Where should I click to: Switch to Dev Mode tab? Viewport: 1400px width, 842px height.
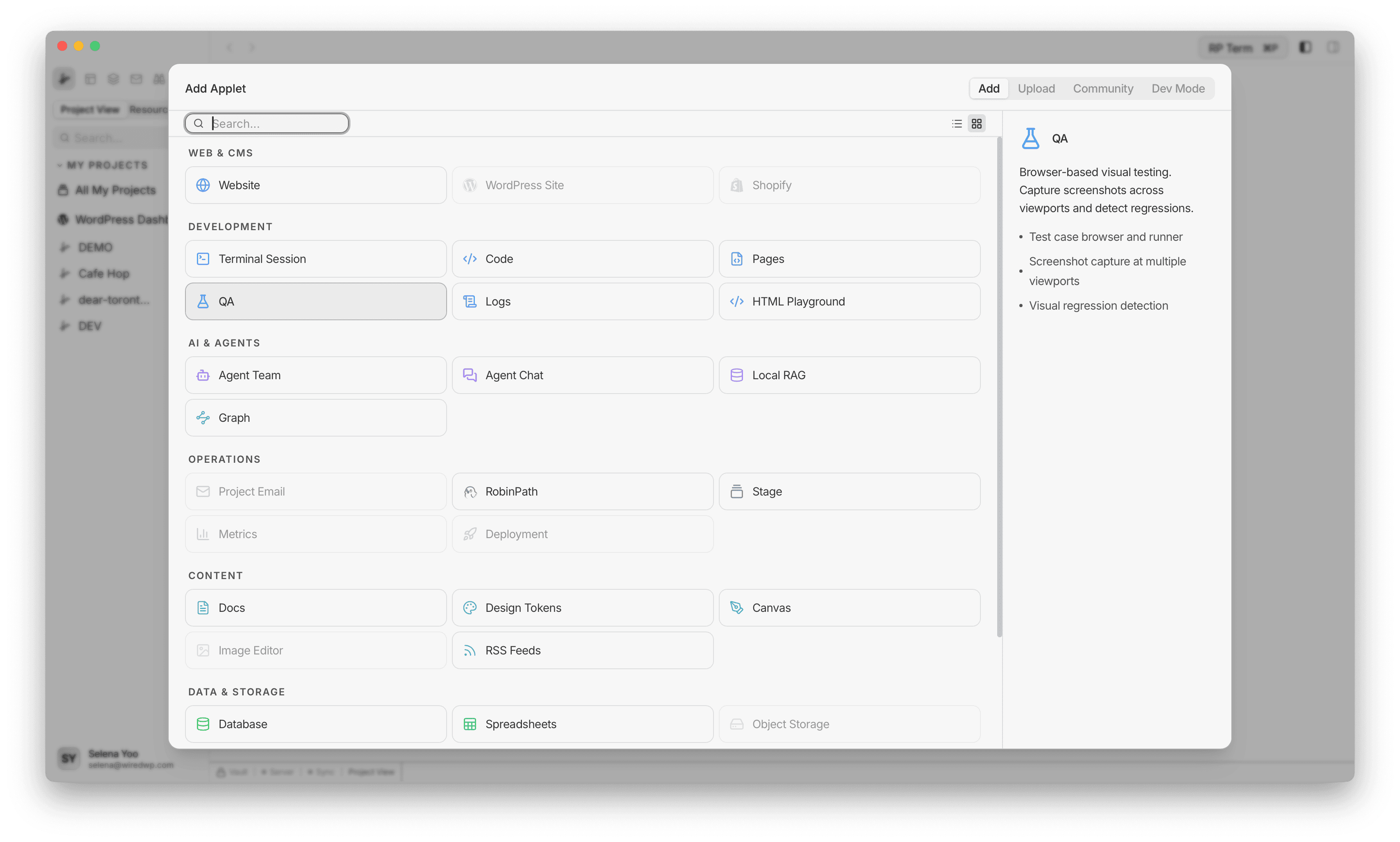pyautogui.click(x=1178, y=88)
